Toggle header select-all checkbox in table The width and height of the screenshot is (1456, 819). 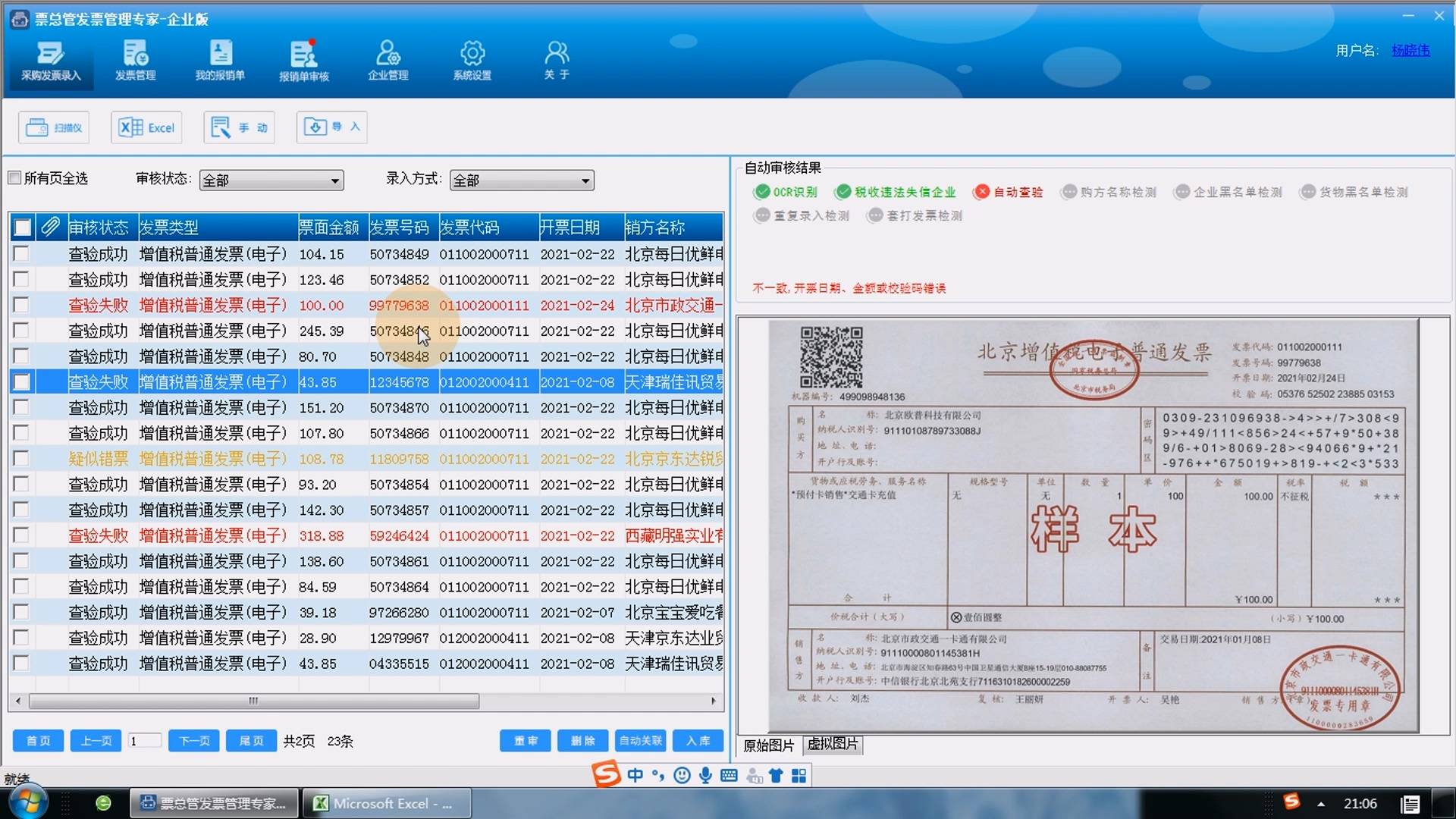[23, 227]
